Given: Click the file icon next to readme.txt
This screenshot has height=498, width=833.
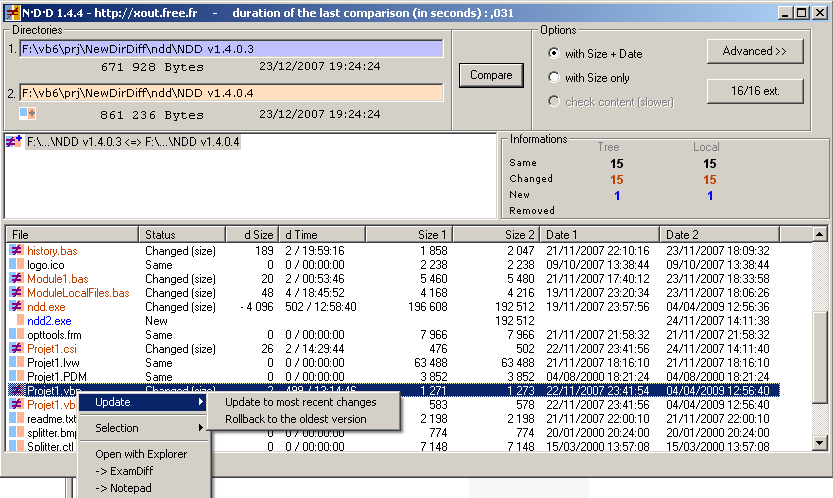Looking at the screenshot, I should [x=16, y=419].
